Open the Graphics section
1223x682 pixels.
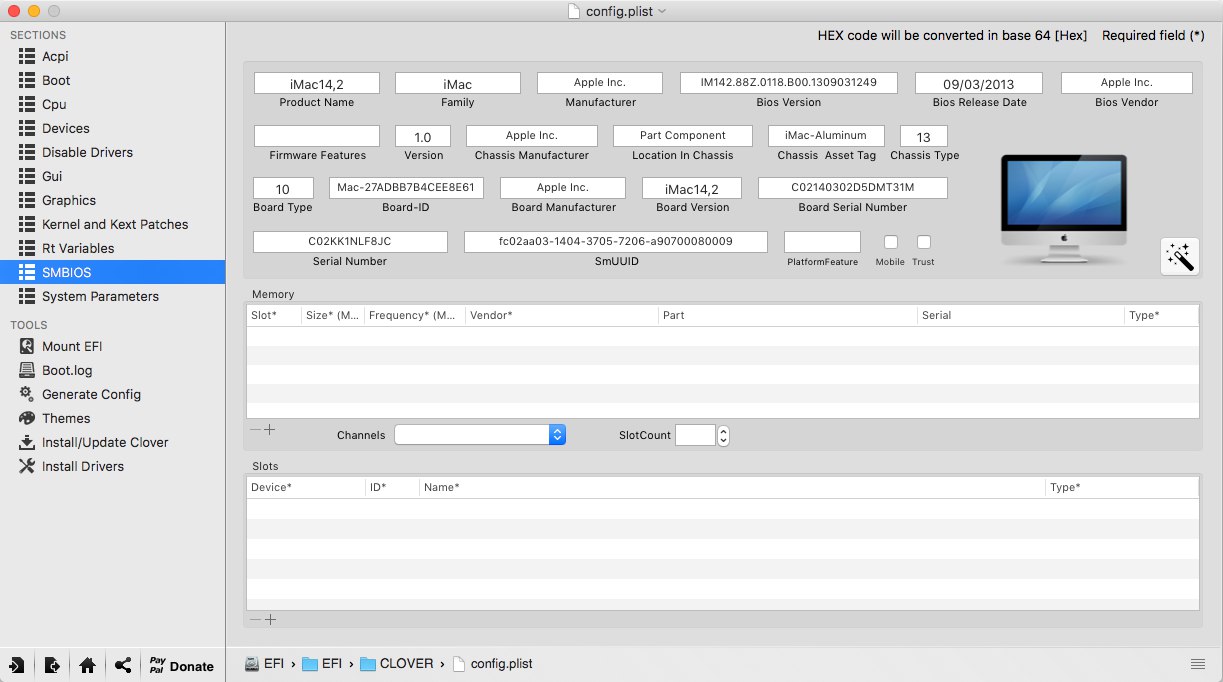click(112, 200)
